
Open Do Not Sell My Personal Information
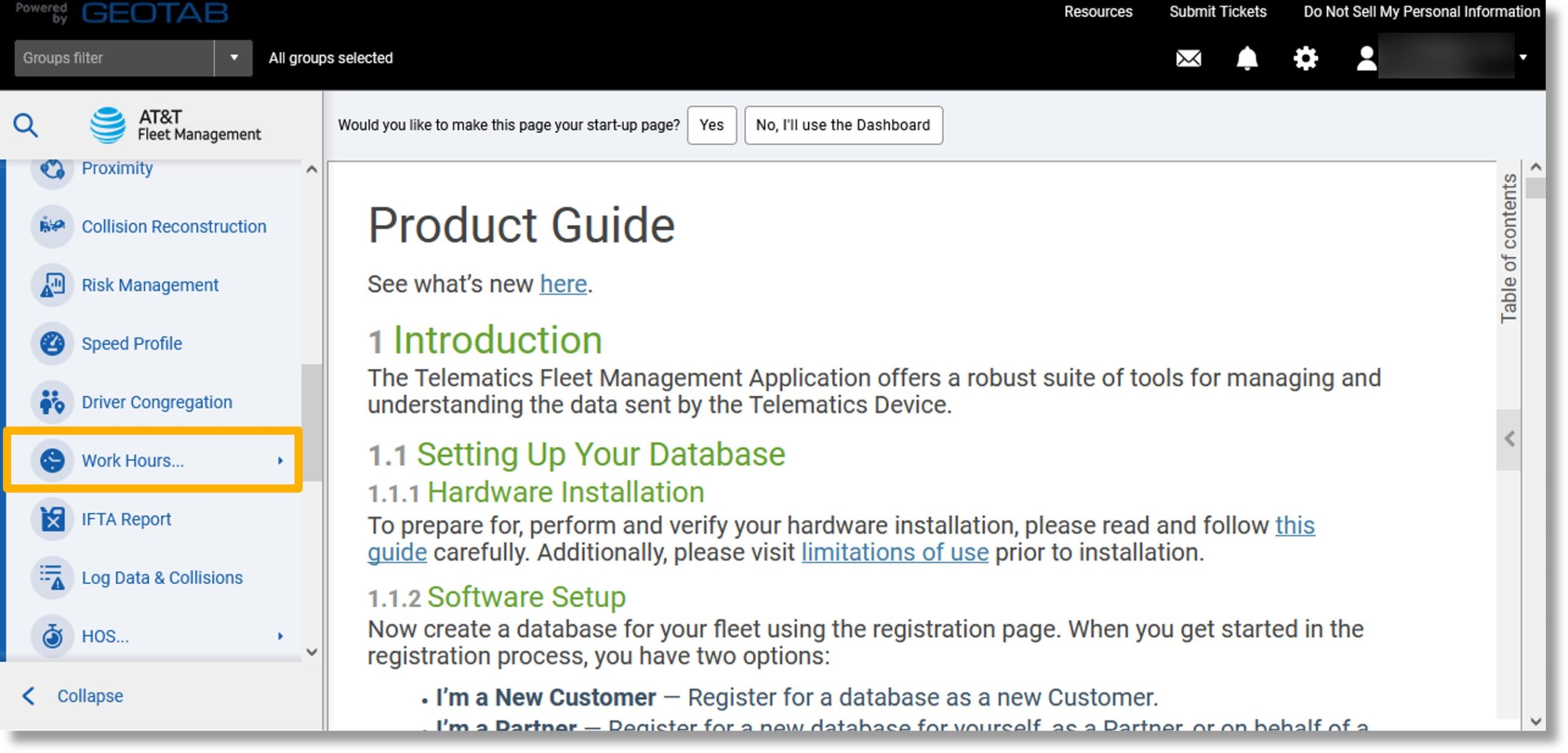pos(1421,12)
